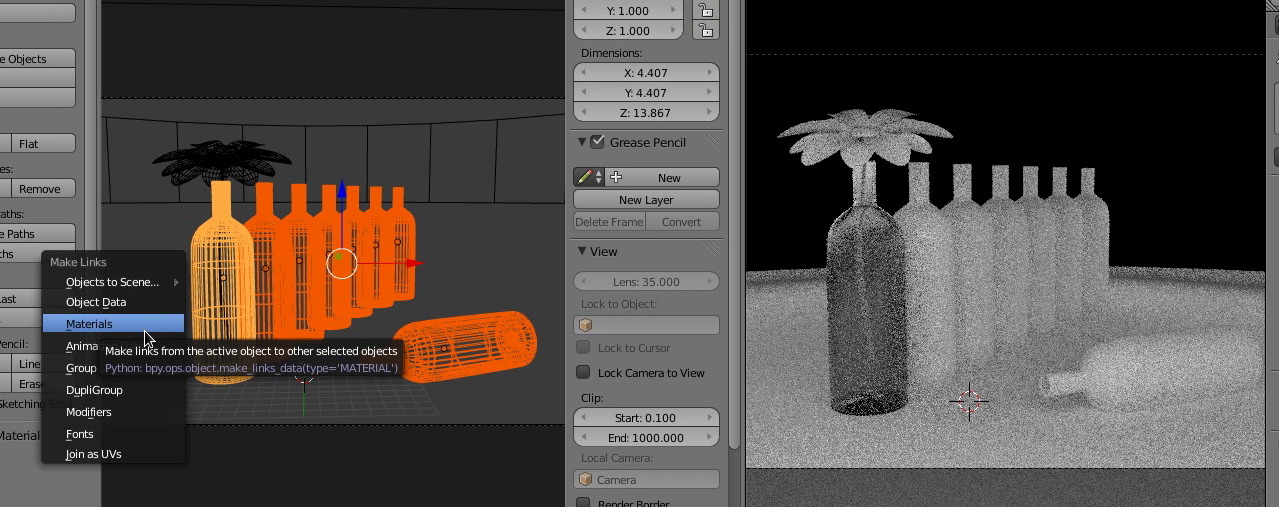1279x507 pixels.
Task: Expand the Objects to Scene submenu
Action: coord(113,282)
